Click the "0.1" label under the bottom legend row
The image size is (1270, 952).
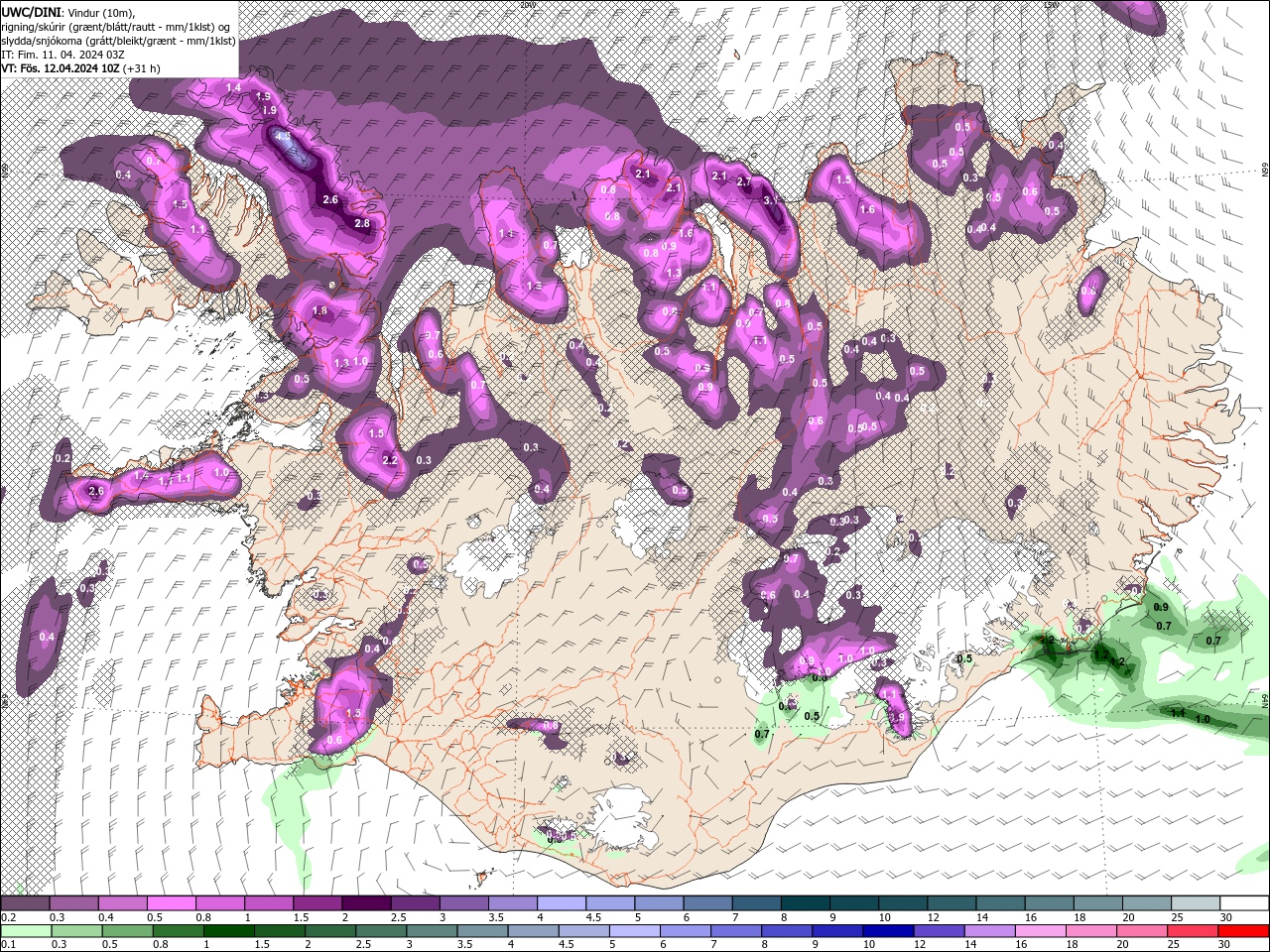click(9, 945)
